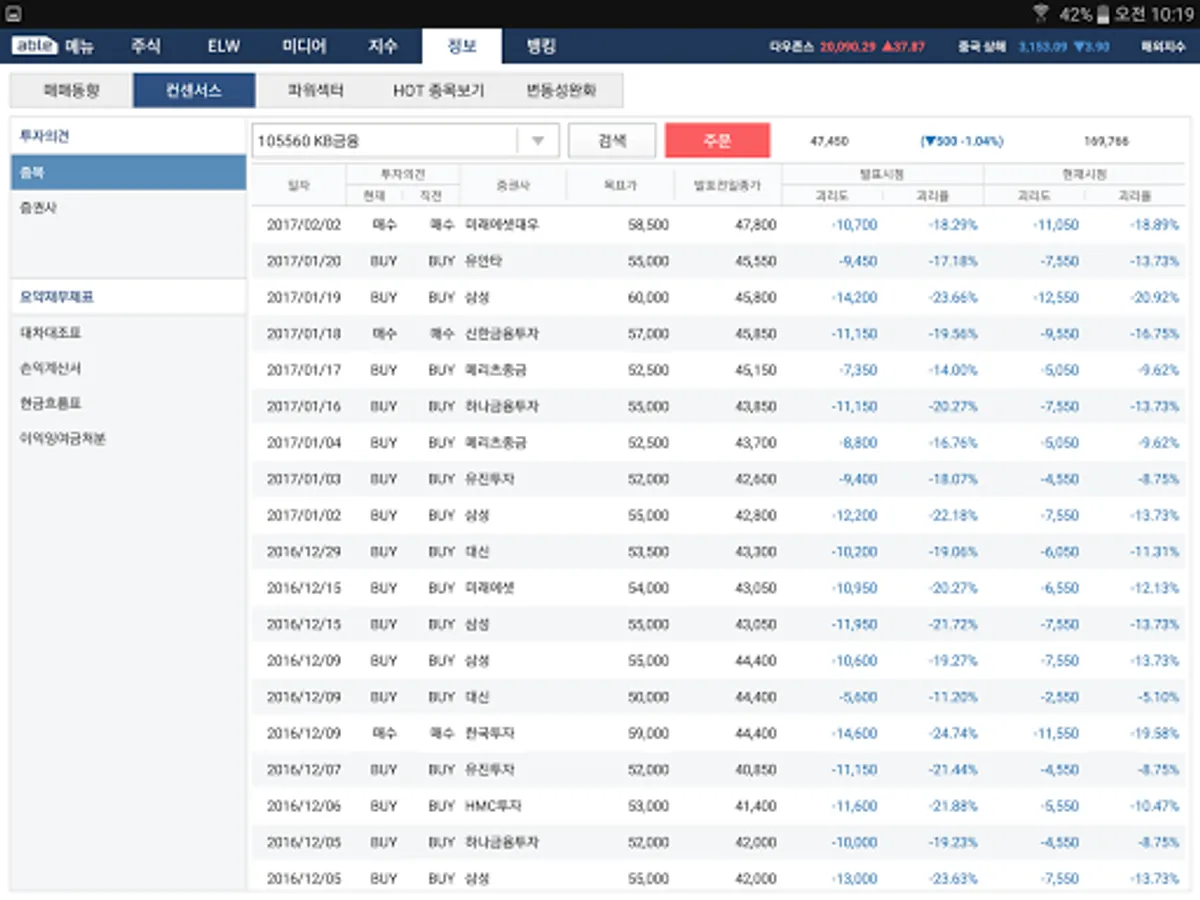This screenshot has height=900, width=1200.
Task: Expand the stock code dropdown arrow
Action: [x=538, y=141]
